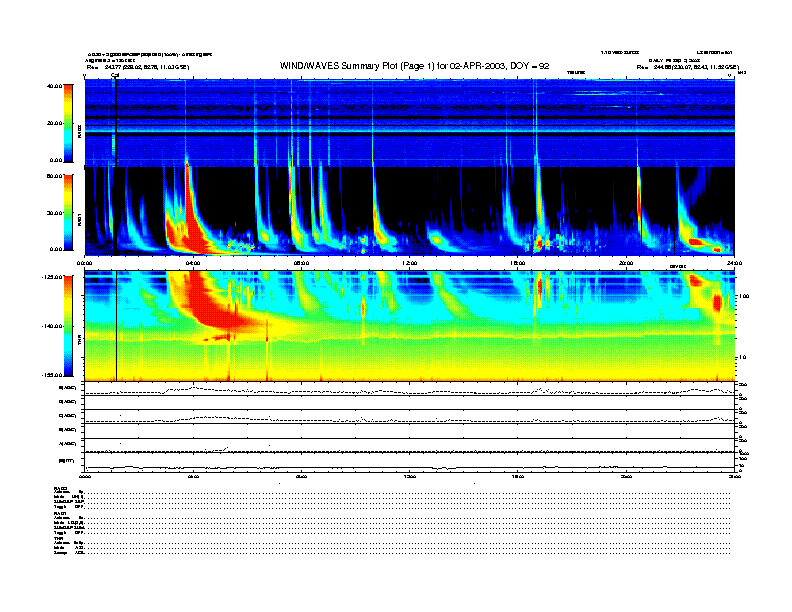Click 16:00 tick label under RAD1 spectrogram
The width and height of the screenshot is (792, 612).
click(x=518, y=263)
